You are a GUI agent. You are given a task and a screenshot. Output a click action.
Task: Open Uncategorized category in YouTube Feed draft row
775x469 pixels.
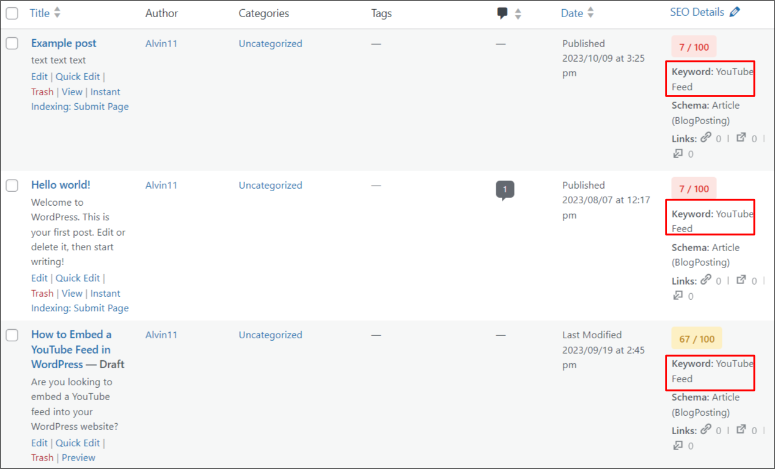coord(270,335)
